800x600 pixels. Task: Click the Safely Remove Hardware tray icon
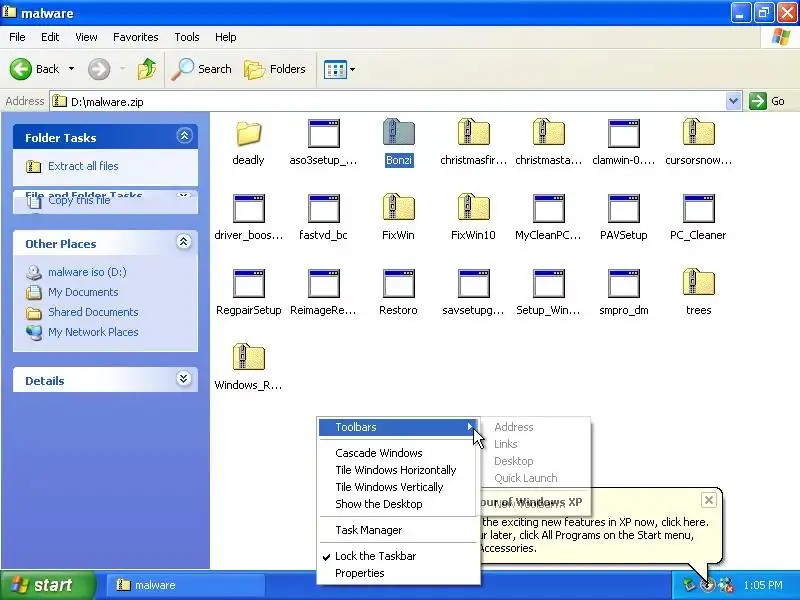click(689, 585)
